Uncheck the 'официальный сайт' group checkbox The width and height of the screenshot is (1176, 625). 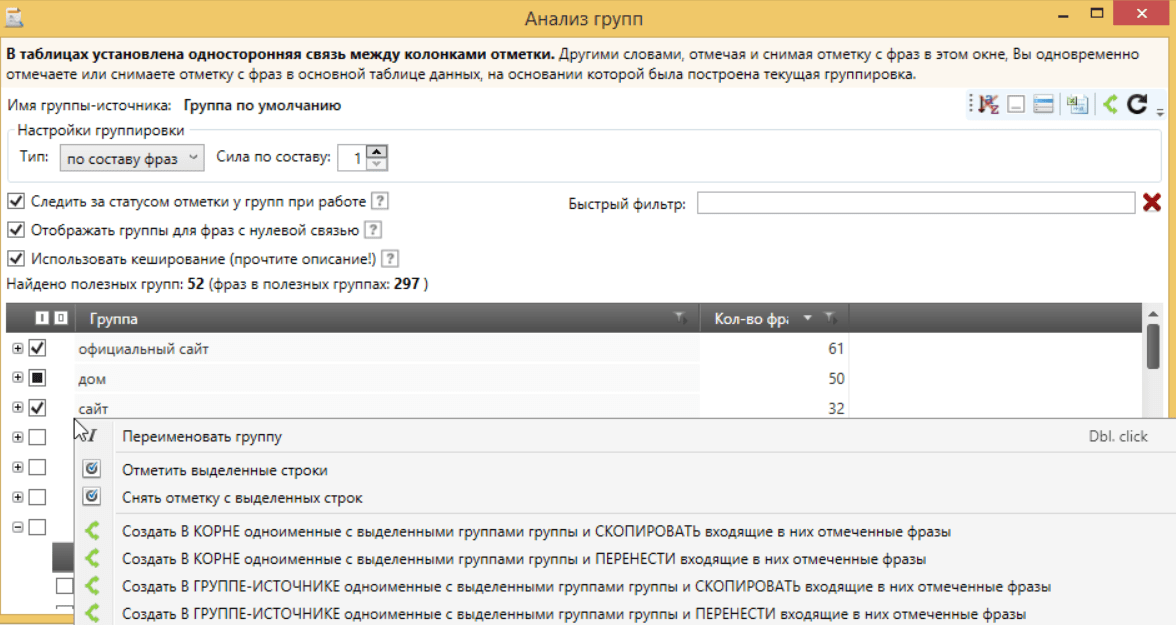coord(38,348)
